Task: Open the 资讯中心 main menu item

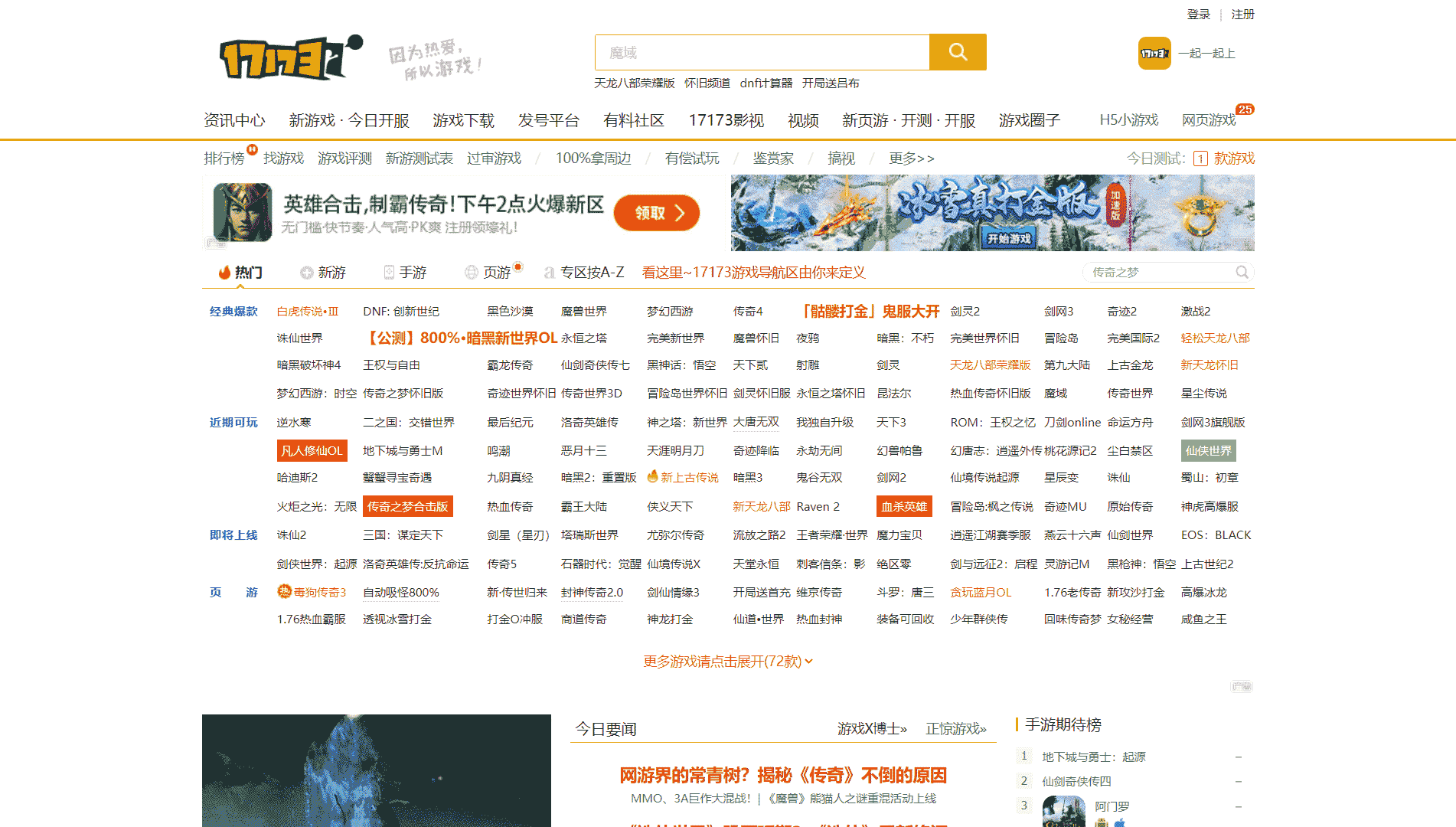Action: click(x=234, y=120)
